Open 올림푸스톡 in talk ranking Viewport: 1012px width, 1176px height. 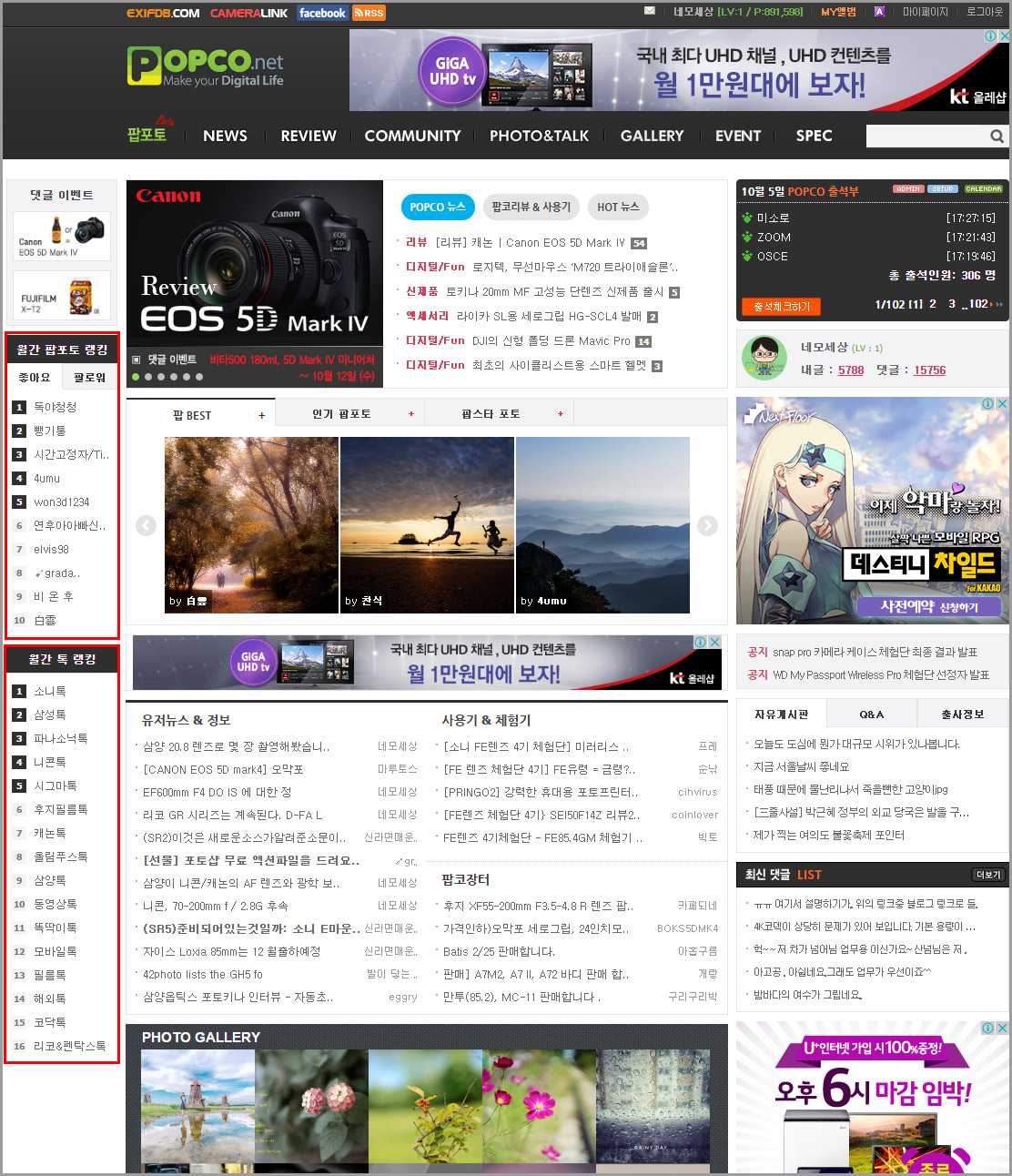click(x=60, y=857)
